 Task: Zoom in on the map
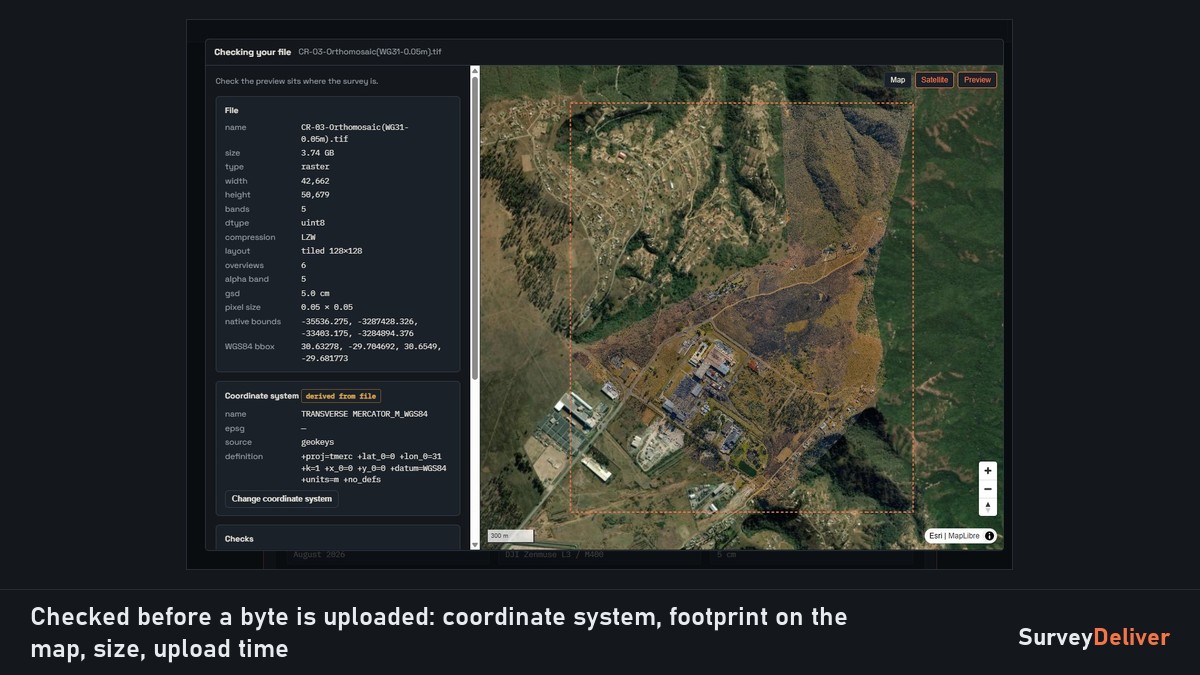(988, 470)
